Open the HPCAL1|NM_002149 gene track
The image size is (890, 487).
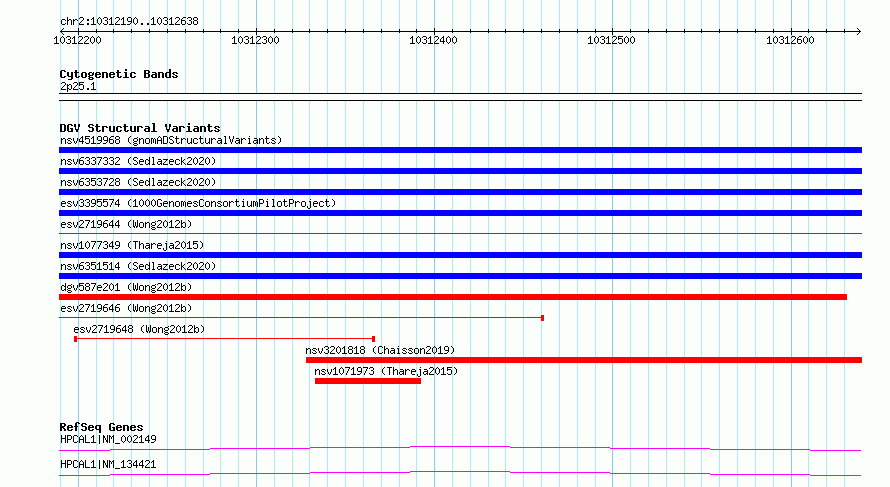coord(460,448)
